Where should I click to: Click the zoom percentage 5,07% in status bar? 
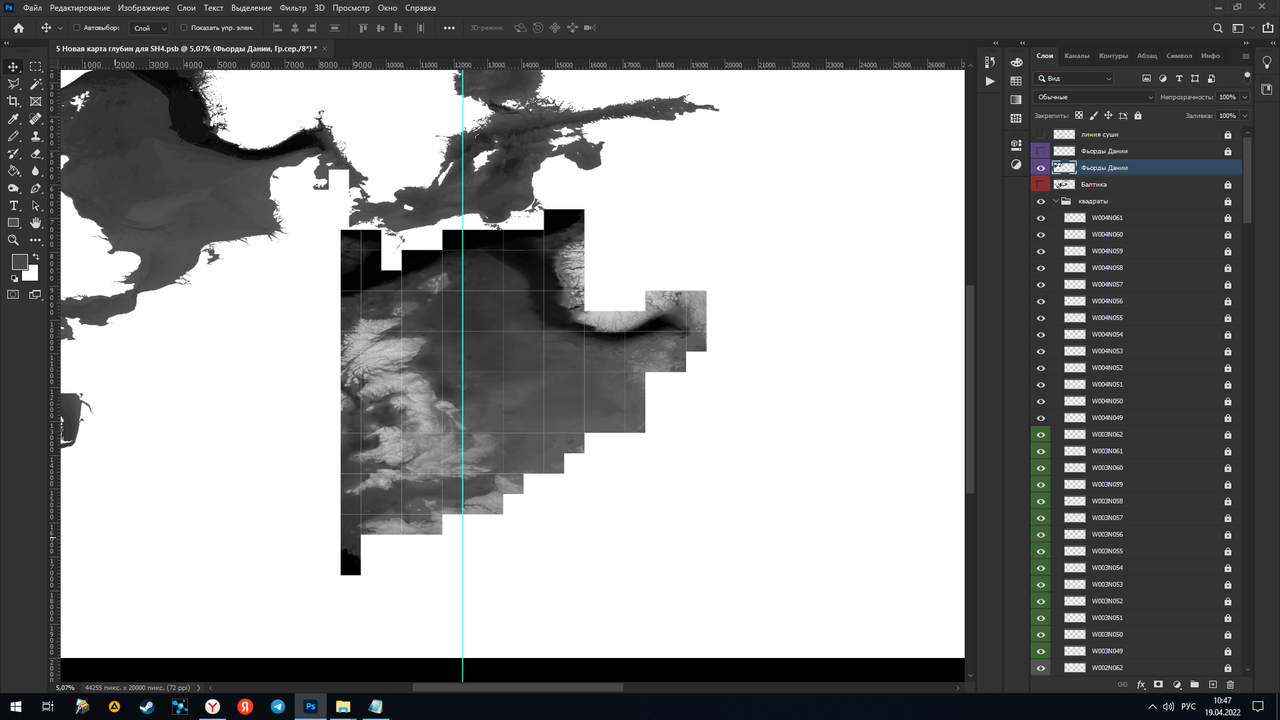point(65,688)
